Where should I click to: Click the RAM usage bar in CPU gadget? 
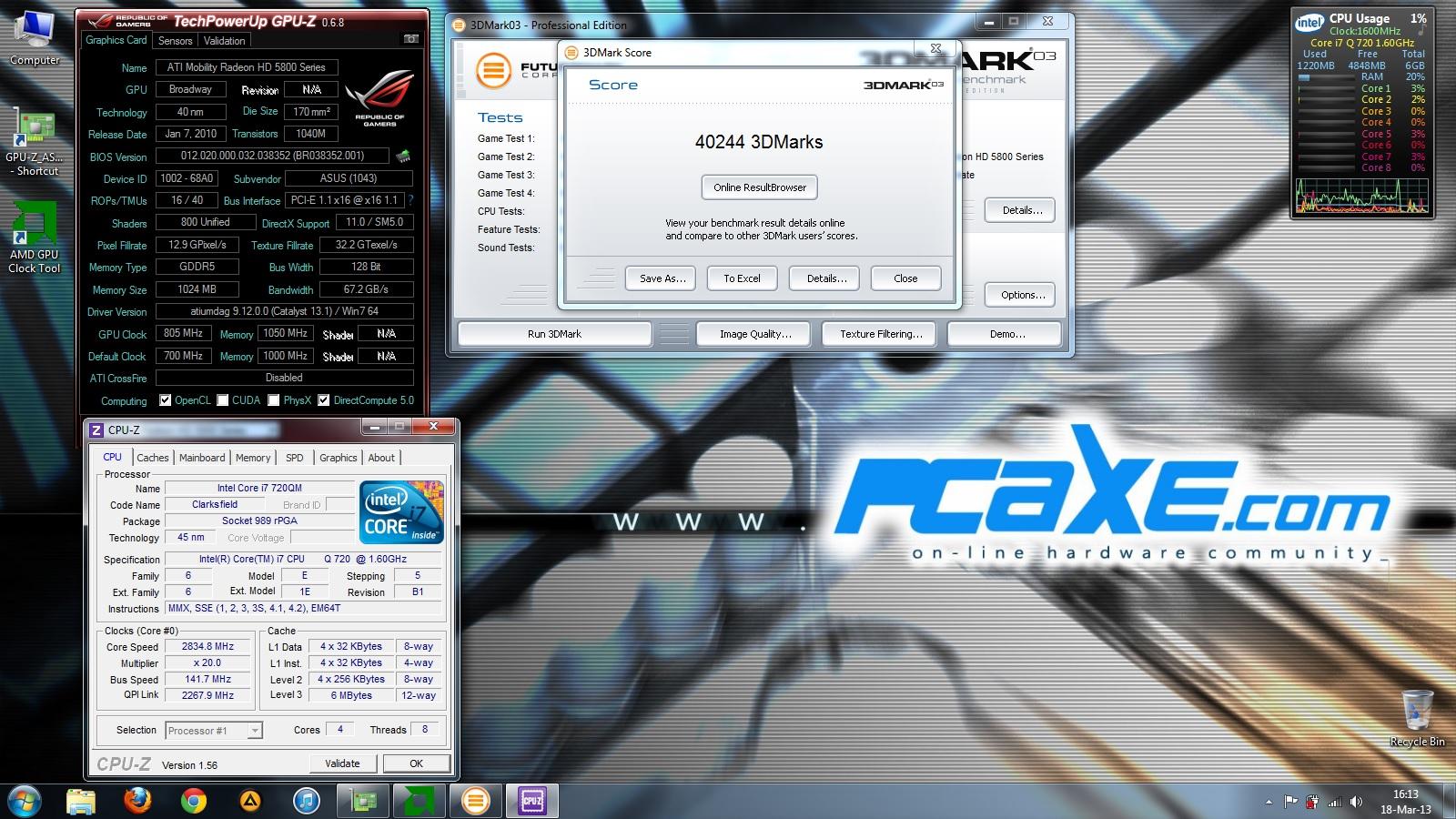1325,77
